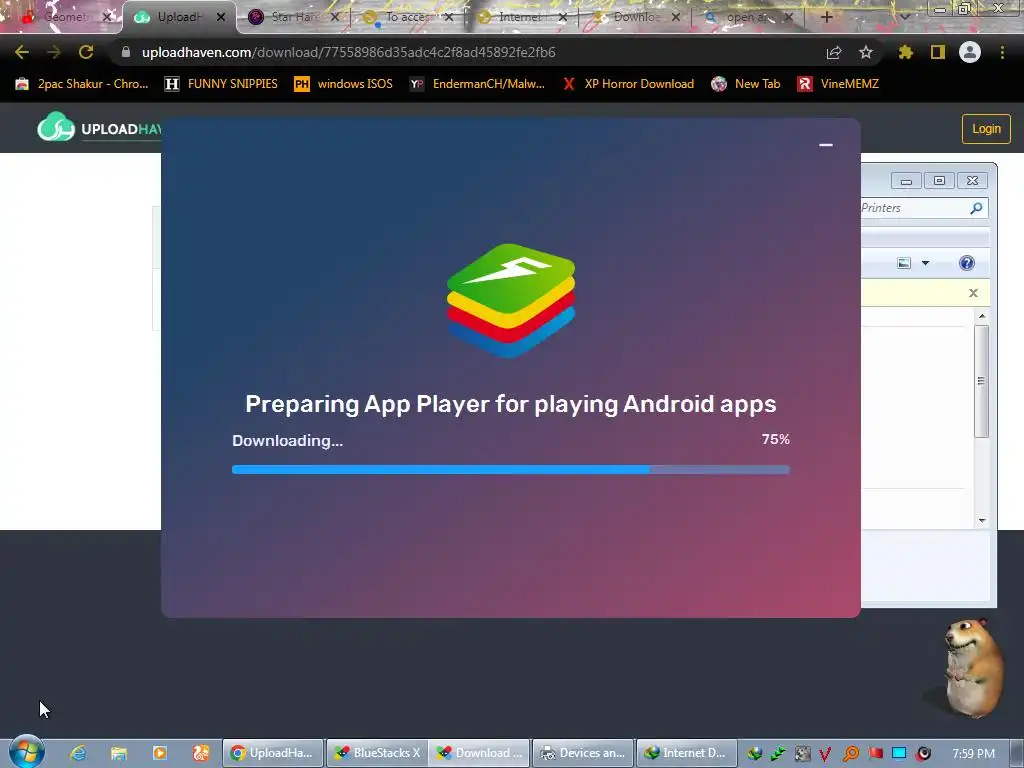Open the Chrome three-dot menu
Viewport: 1024px width, 768px height.
(x=1002, y=52)
